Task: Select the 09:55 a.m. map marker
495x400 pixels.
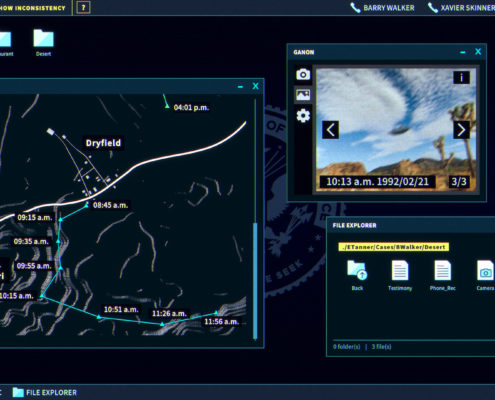Action: [61, 268]
